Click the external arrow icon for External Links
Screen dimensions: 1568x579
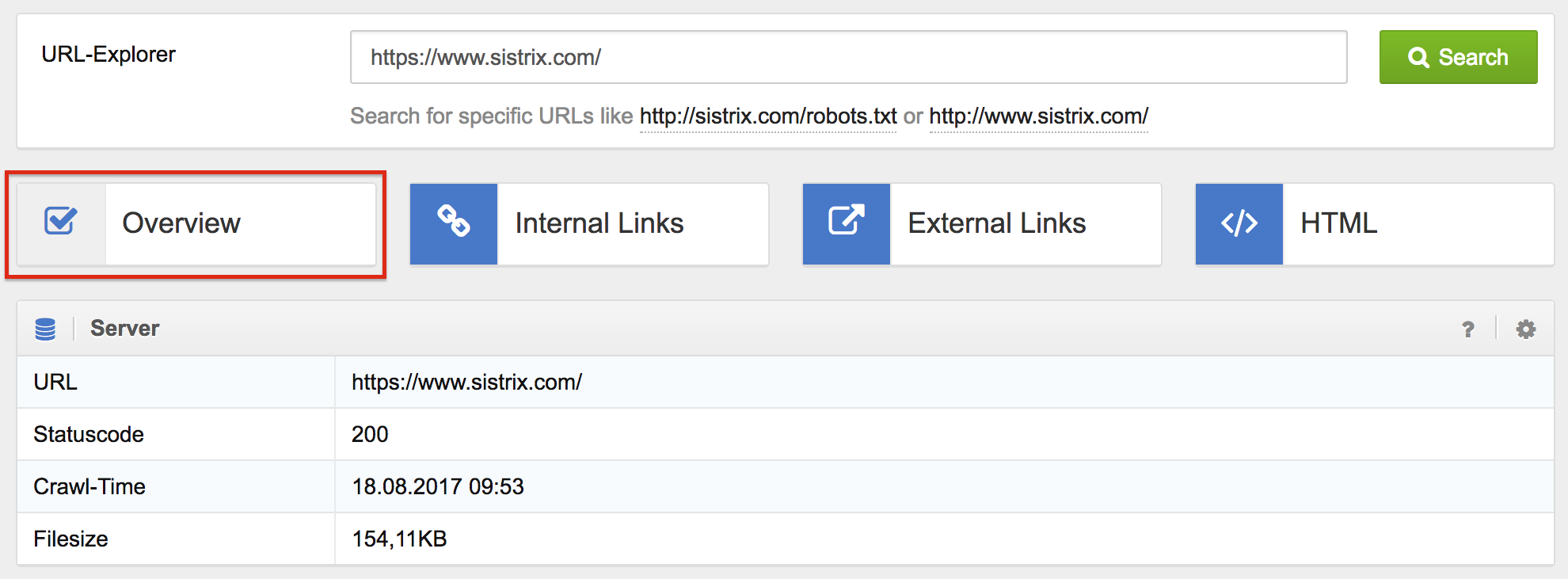click(x=846, y=223)
